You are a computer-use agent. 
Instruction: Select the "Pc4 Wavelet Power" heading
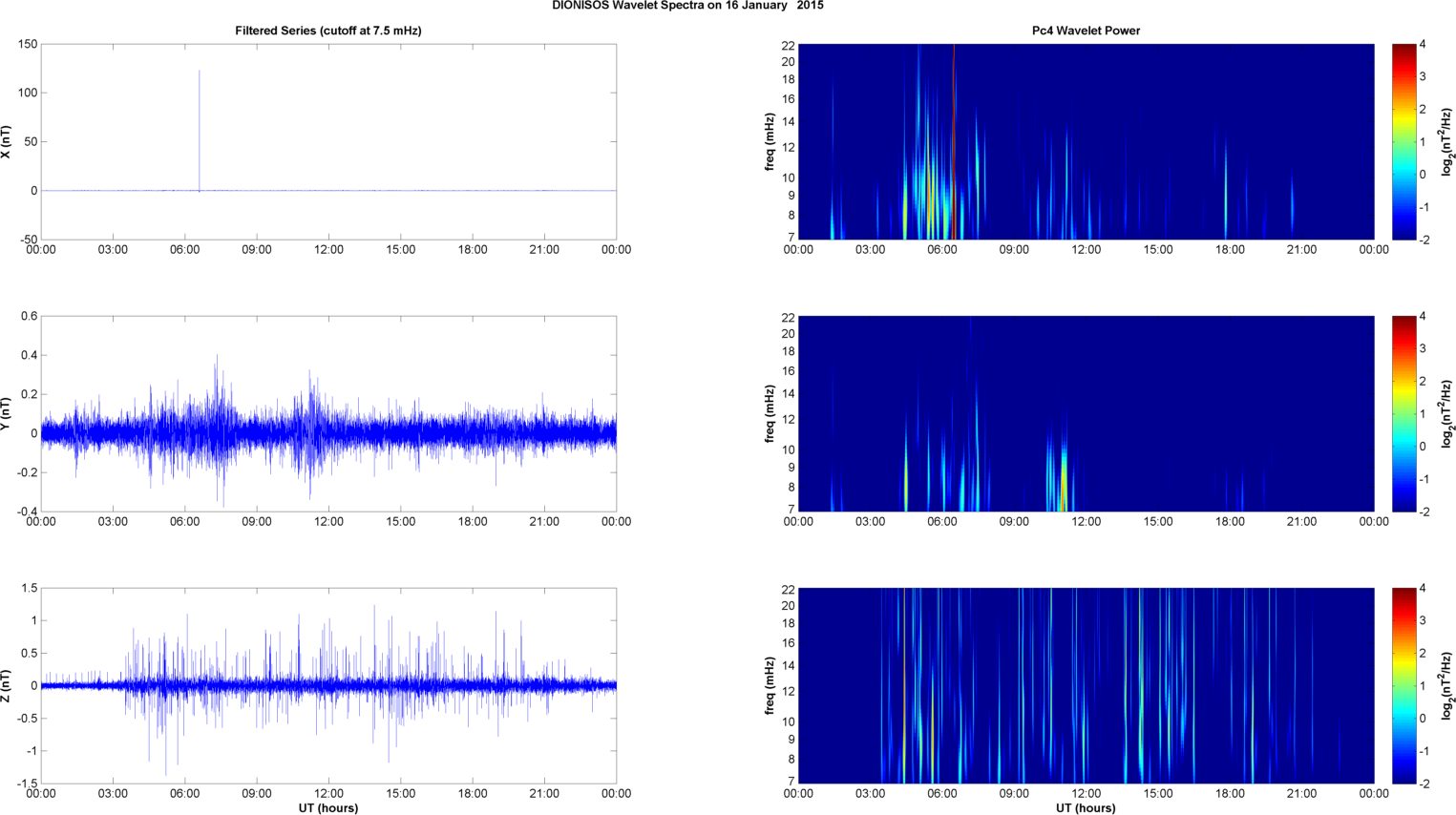point(1086,31)
